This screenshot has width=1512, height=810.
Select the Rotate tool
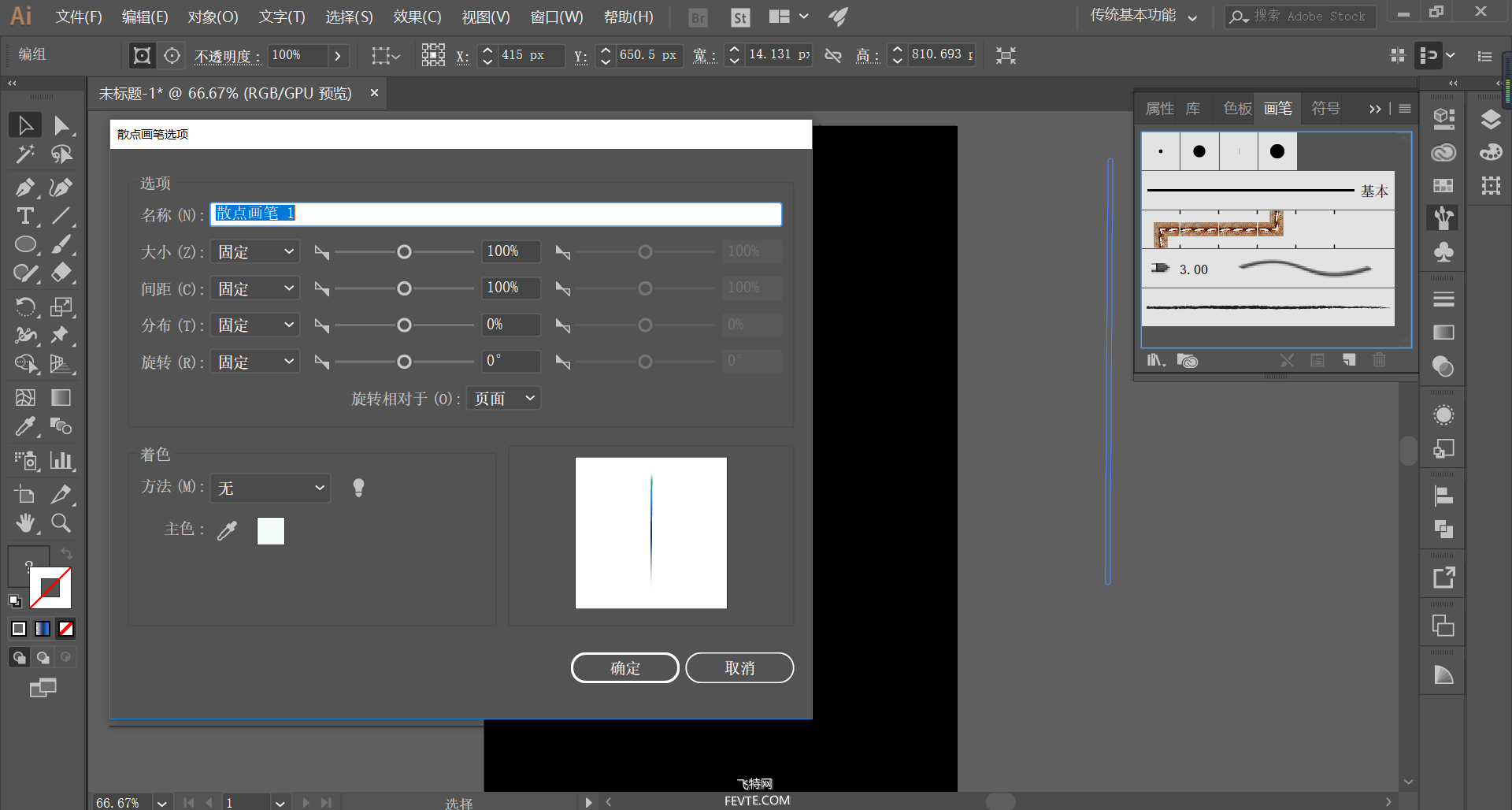(25, 306)
